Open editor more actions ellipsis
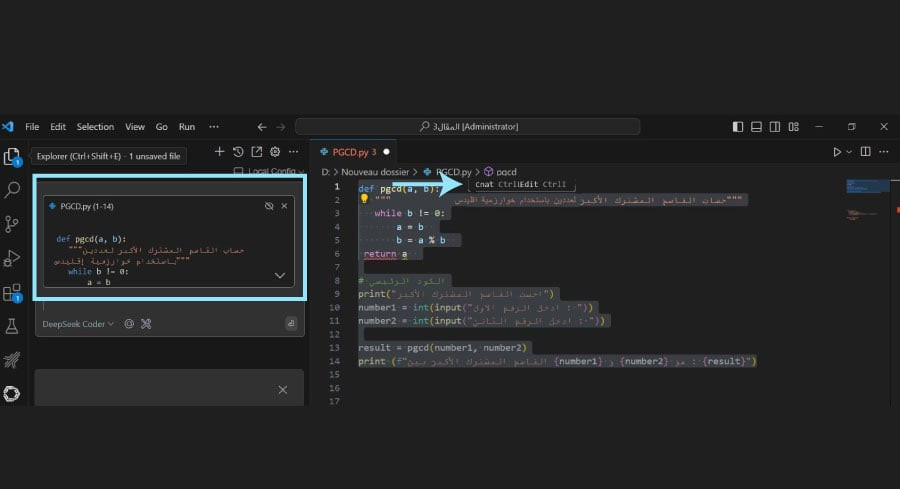900x489 pixels. [884, 152]
